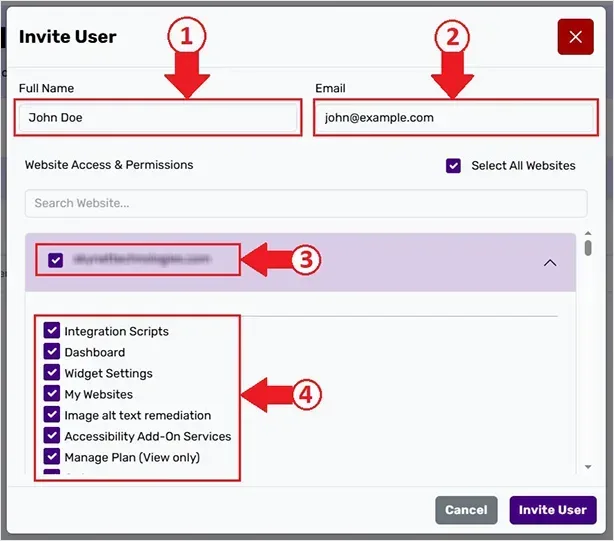Click the Full Name input field
The height and width of the screenshot is (541, 614).
coord(159,118)
